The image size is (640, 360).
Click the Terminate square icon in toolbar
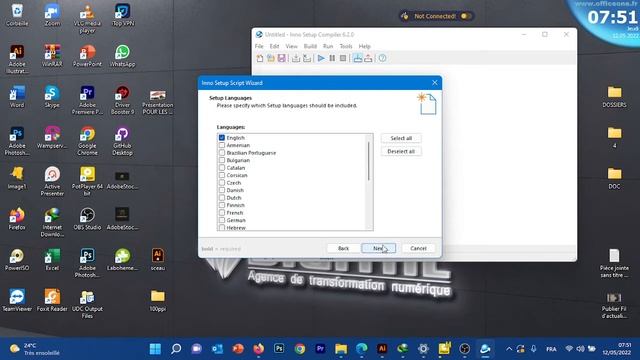343,58
